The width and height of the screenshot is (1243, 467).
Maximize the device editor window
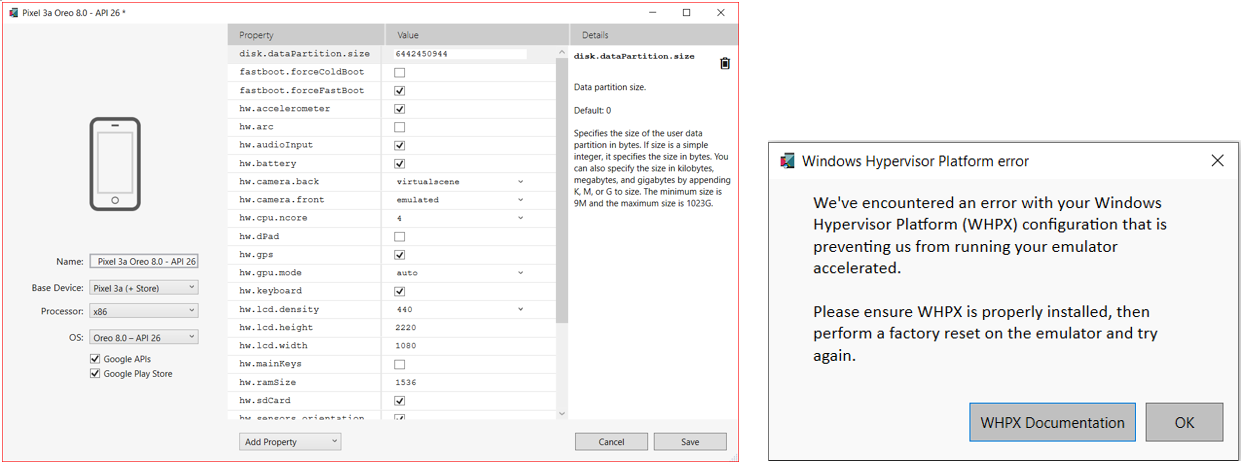tap(686, 13)
